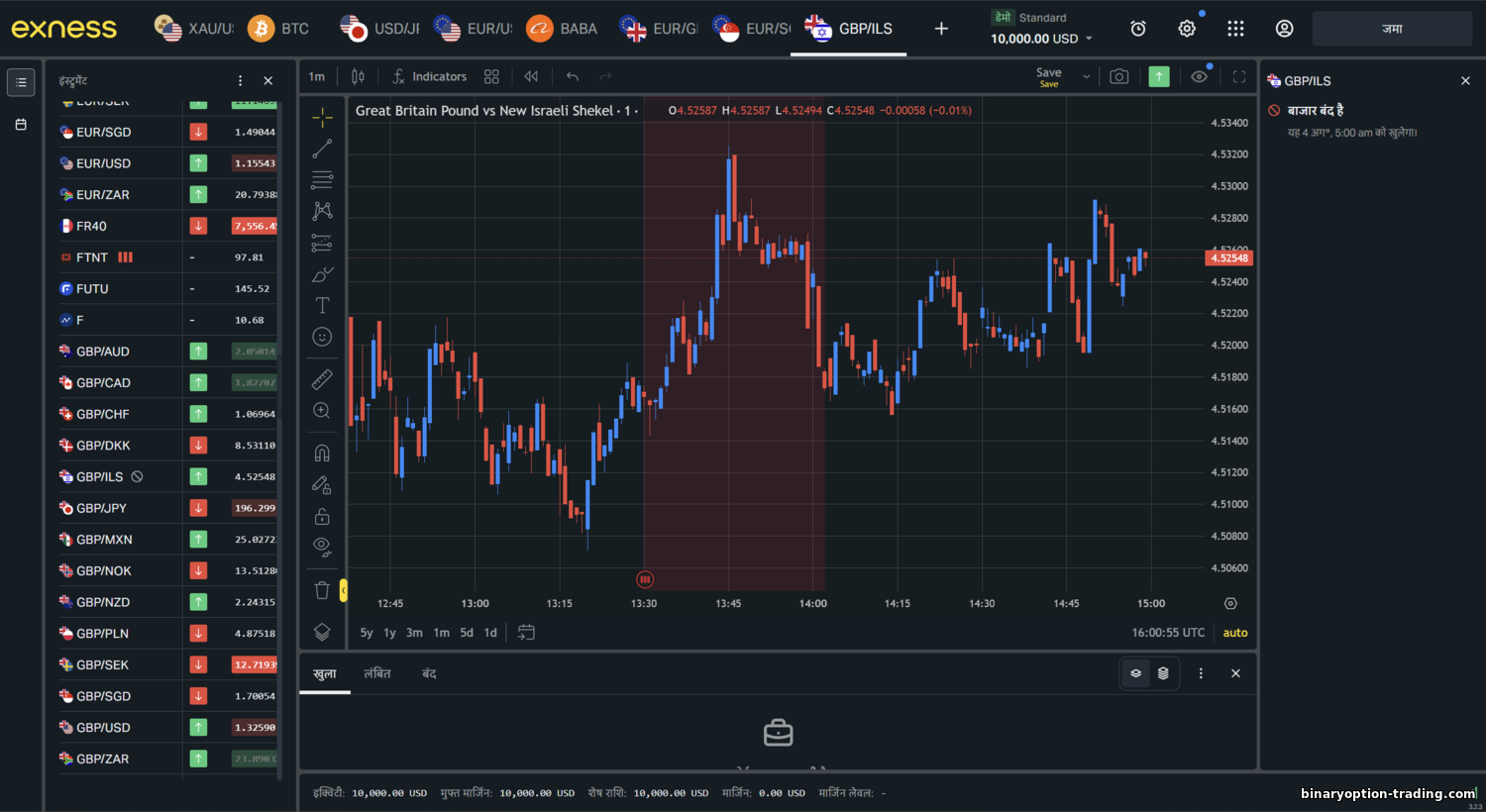Select GBP/JPY in the instrument list
This screenshot has width=1486, height=812.
pyautogui.click(x=102, y=508)
